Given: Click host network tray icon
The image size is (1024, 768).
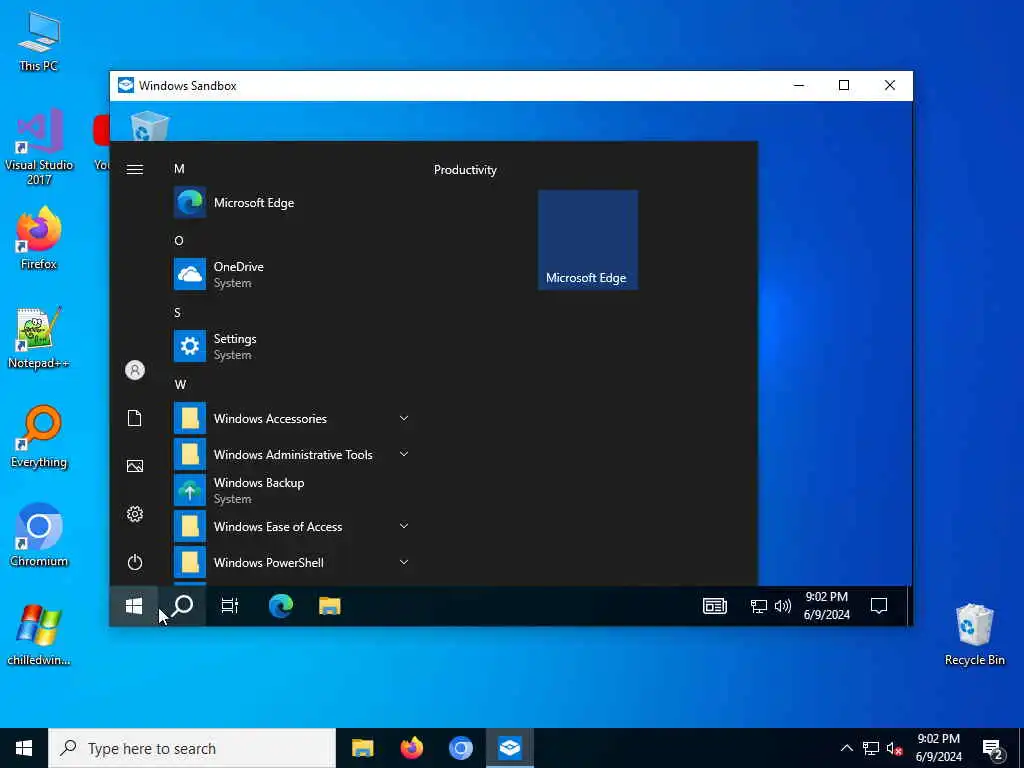Looking at the screenshot, I should tap(871, 748).
